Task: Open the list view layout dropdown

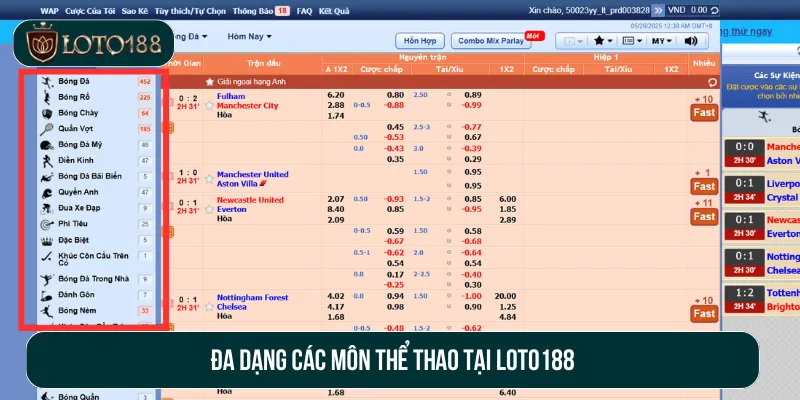Action: click(x=633, y=41)
